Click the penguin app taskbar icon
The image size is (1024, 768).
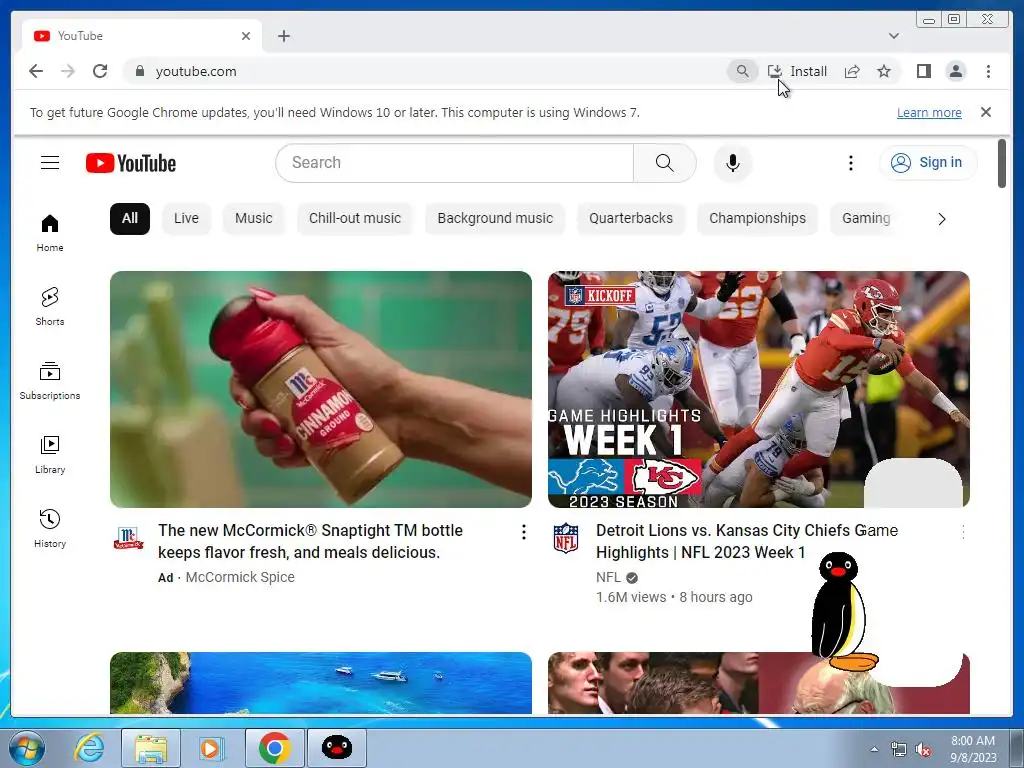pos(337,748)
